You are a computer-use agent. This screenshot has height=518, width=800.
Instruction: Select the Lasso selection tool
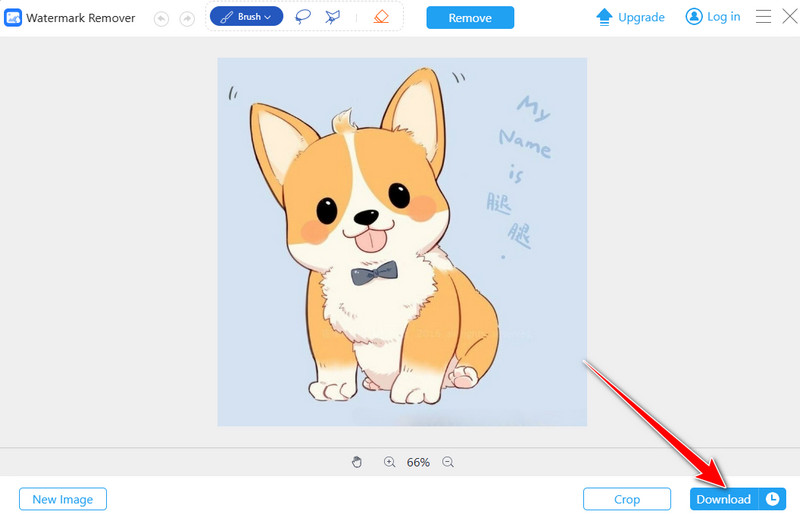coord(303,17)
